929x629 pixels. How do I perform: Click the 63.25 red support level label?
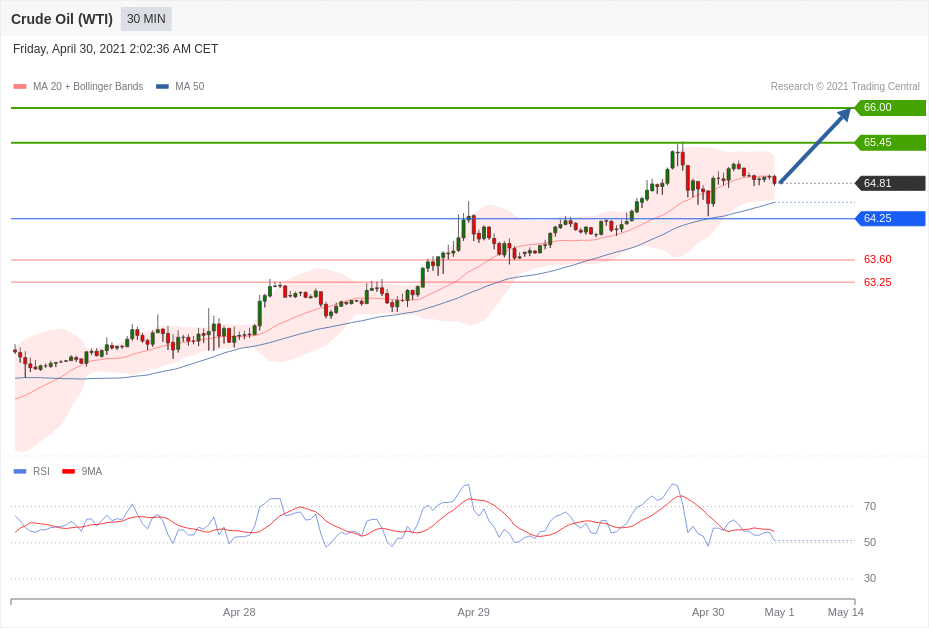point(877,282)
